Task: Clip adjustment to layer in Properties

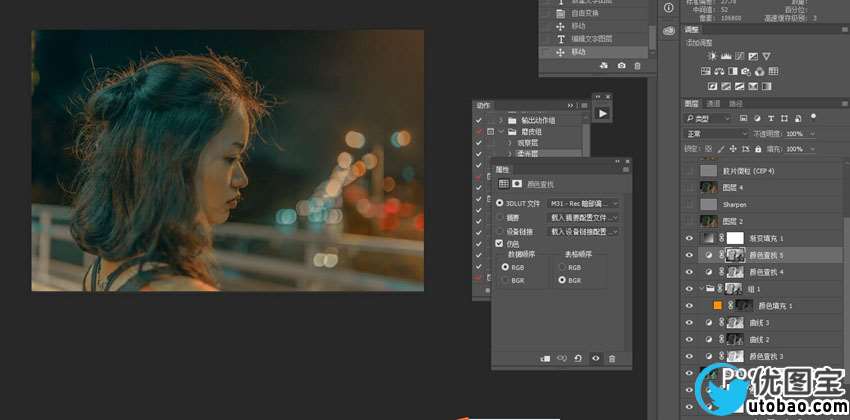Action: point(545,359)
